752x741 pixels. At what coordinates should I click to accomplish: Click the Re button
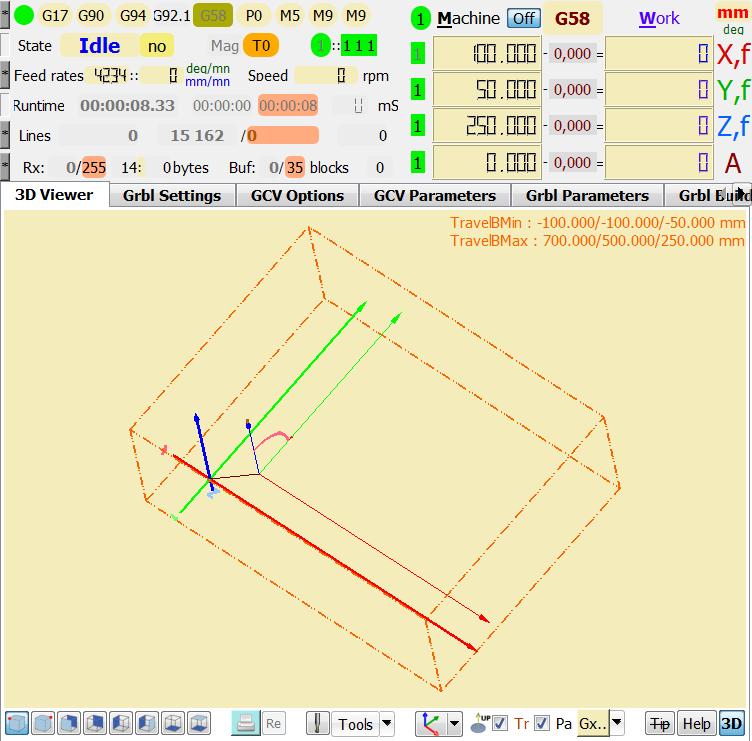pos(273,723)
